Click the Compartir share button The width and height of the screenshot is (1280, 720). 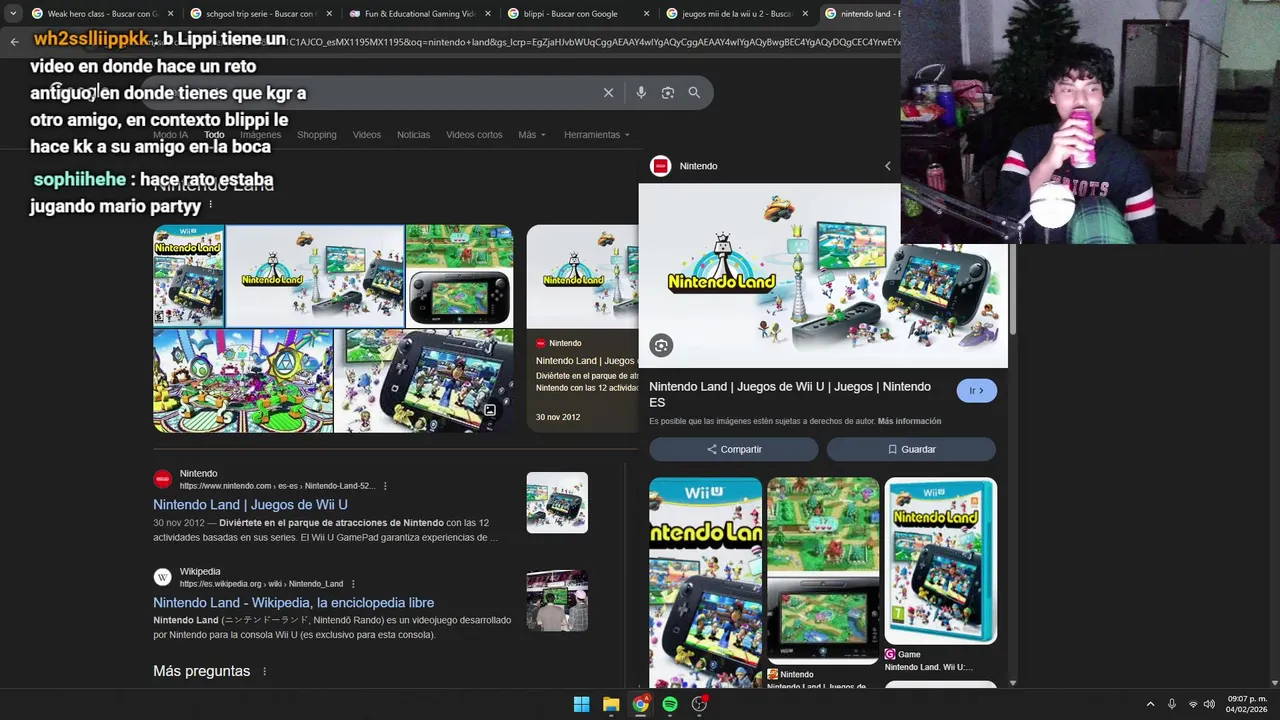point(734,450)
